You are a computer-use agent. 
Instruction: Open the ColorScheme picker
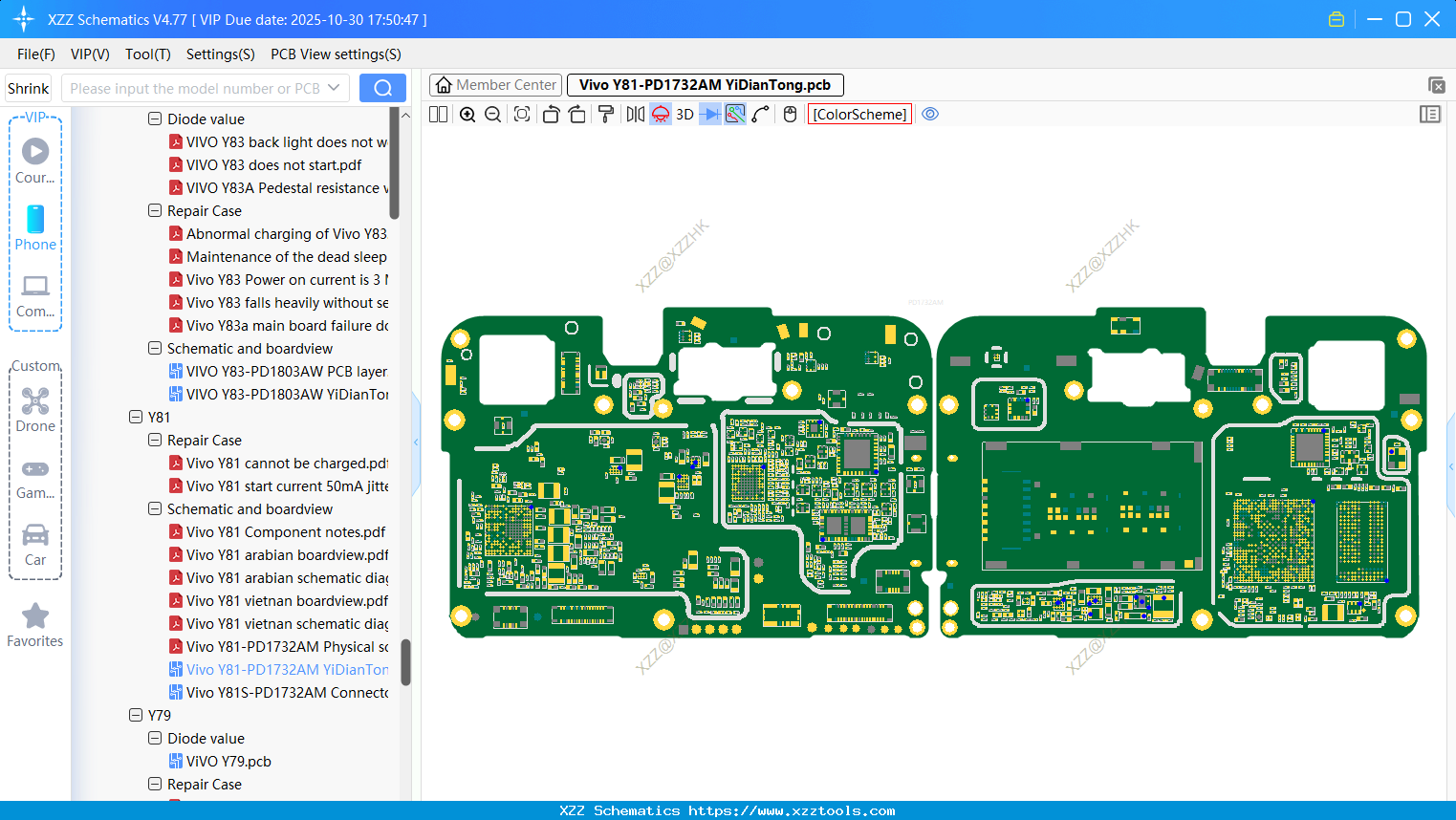[858, 114]
